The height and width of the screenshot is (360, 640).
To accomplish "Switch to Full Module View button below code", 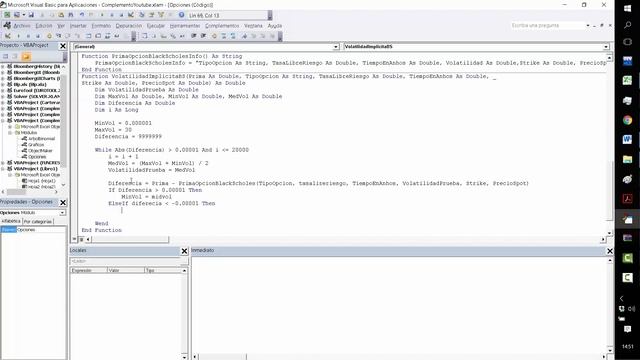I will click(82, 239).
